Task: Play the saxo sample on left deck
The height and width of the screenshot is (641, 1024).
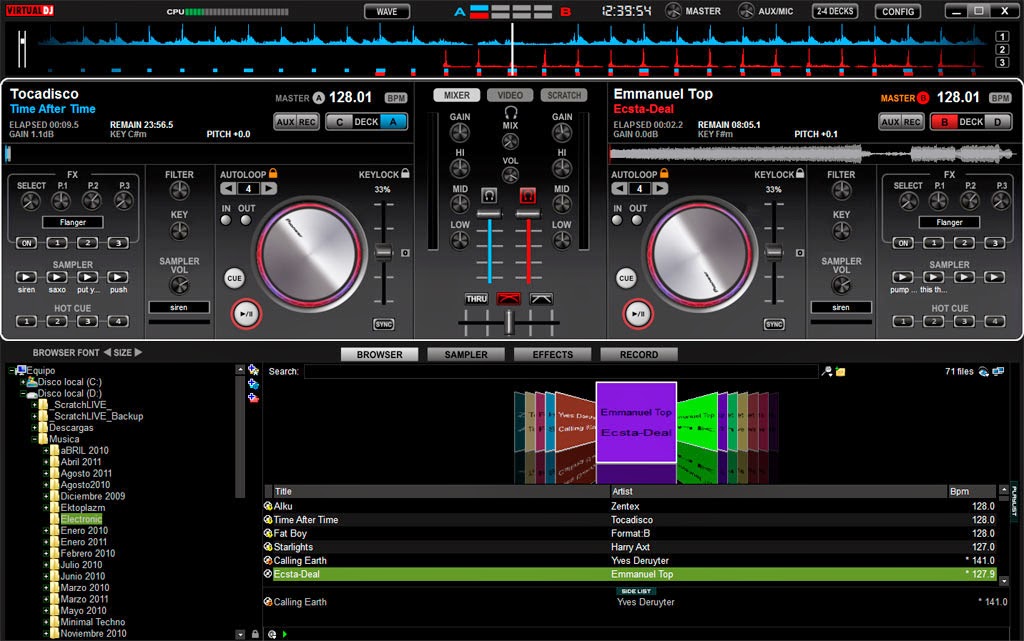Action: (57, 277)
